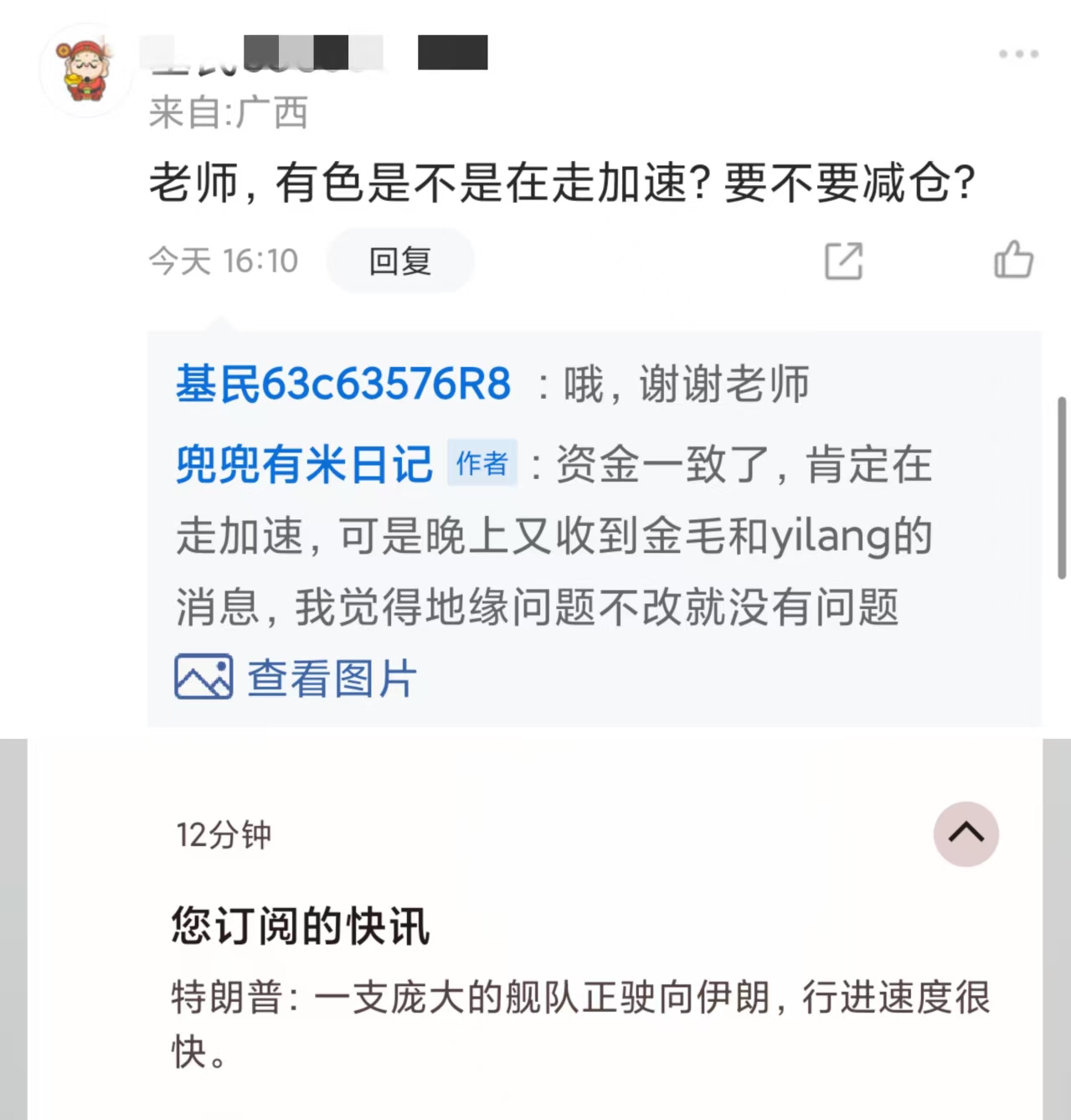This screenshot has height=1120, width=1071.
Task: Open the 您订阅的快讯 notification title
Action: tap(301, 926)
